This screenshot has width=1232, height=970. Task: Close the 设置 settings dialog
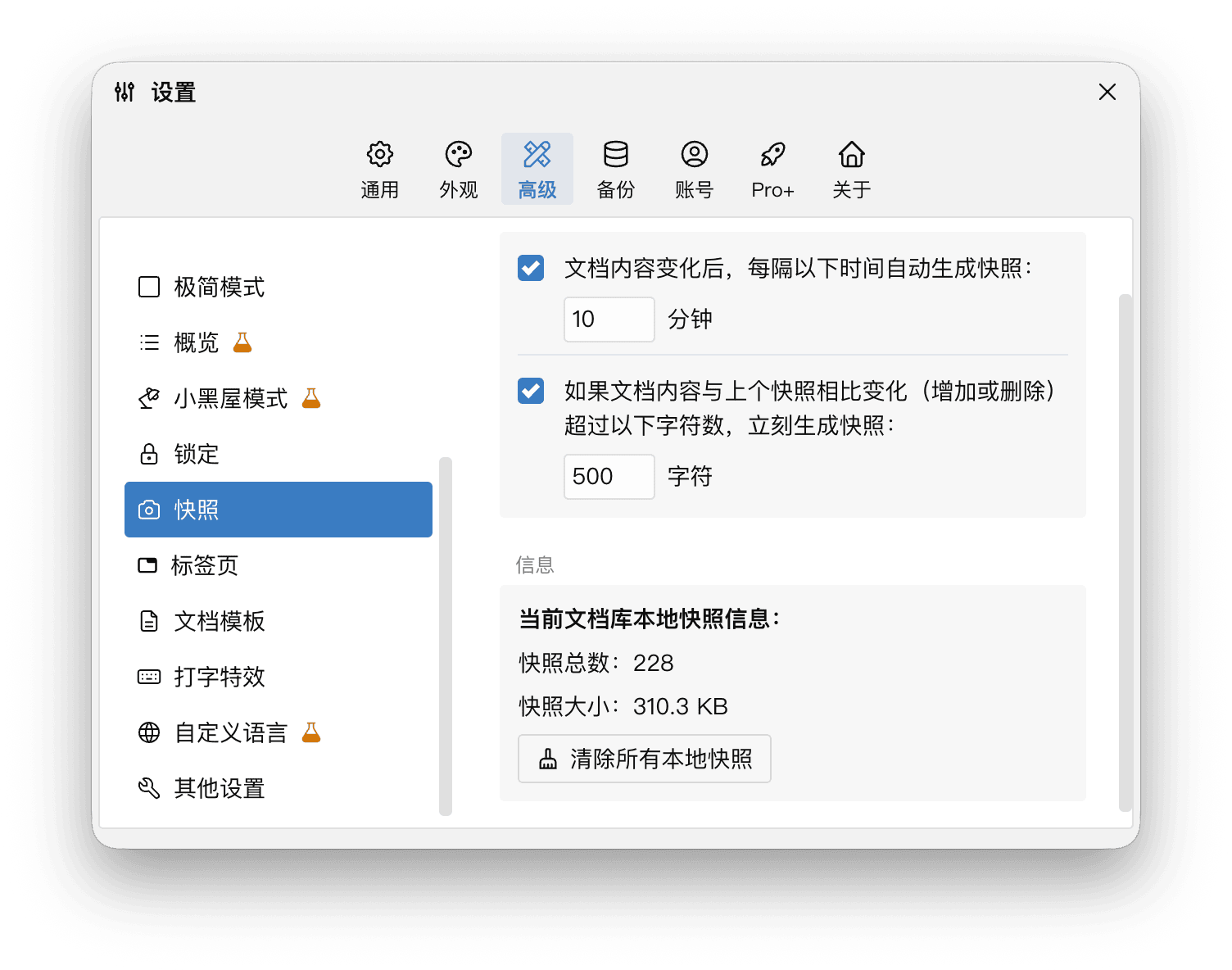pos(1107,92)
